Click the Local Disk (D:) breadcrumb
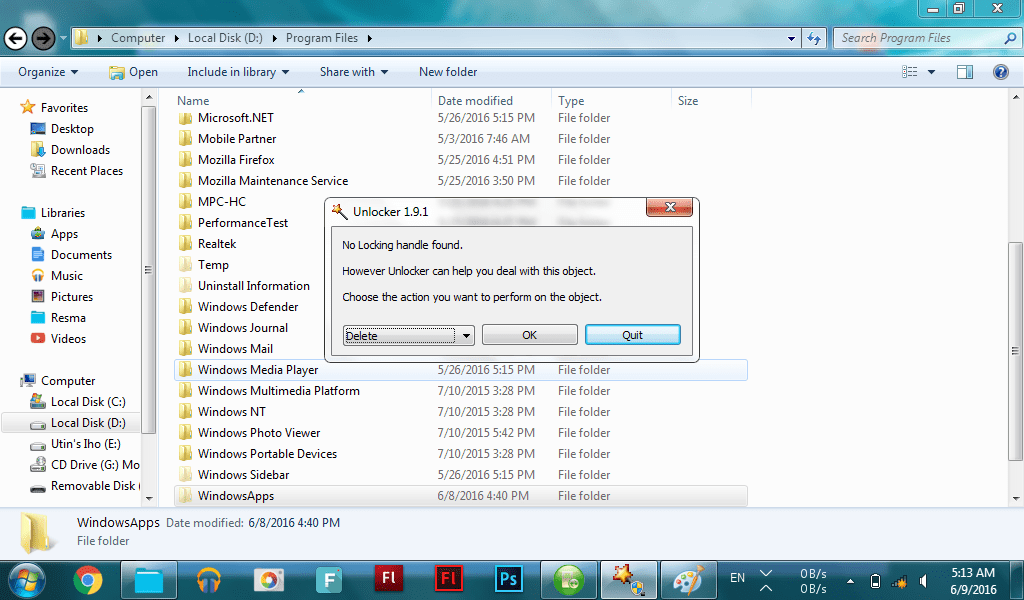 pos(225,39)
